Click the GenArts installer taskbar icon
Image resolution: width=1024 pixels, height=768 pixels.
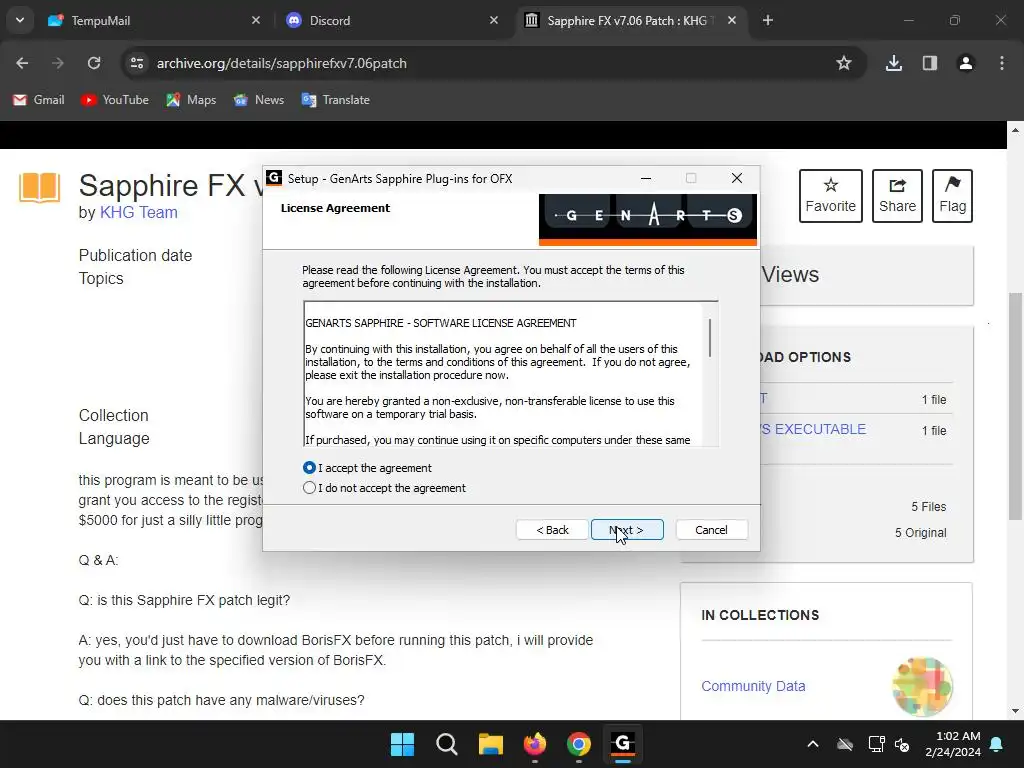click(623, 744)
